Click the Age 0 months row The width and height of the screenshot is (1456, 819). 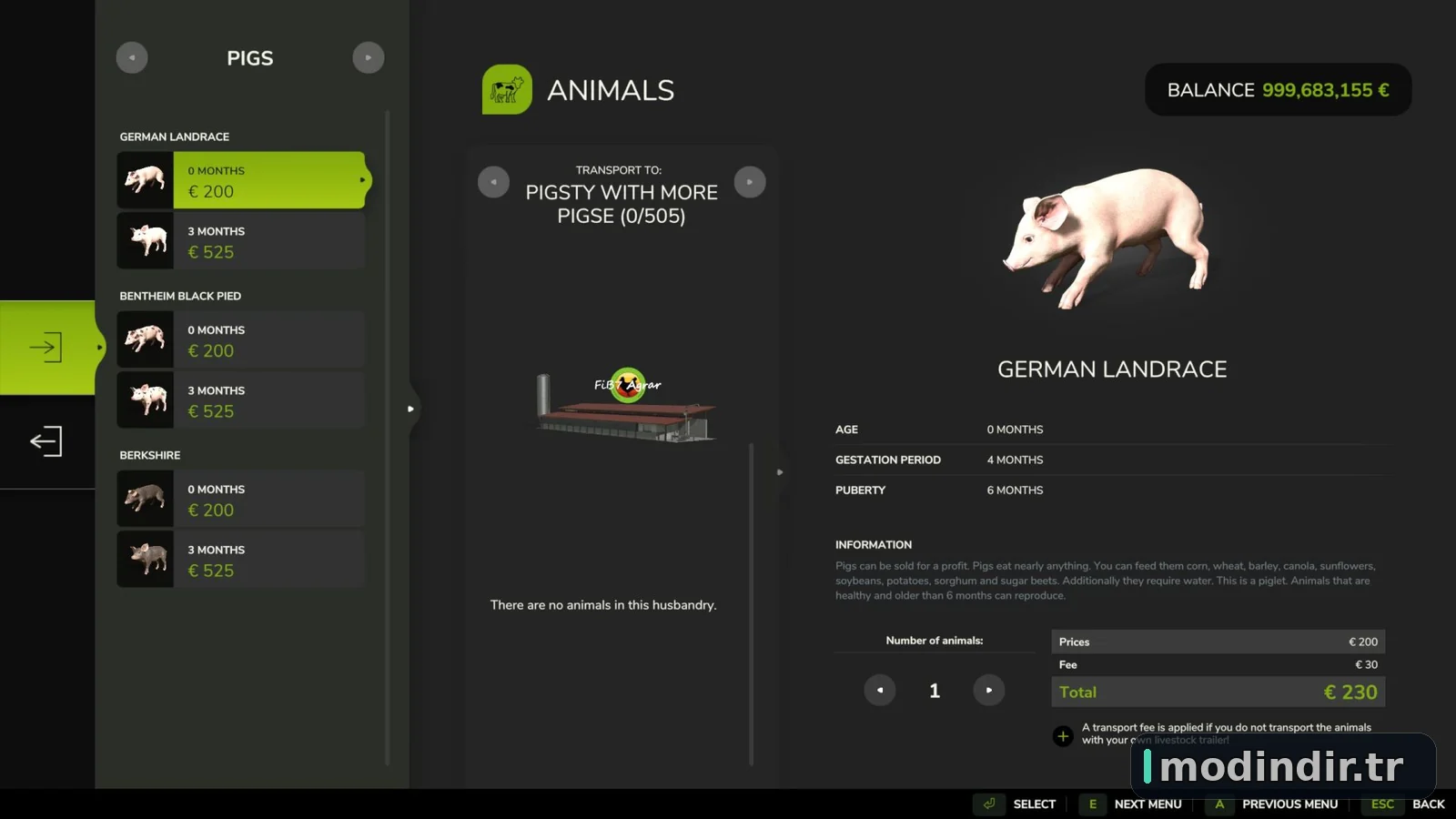click(x=1110, y=430)
